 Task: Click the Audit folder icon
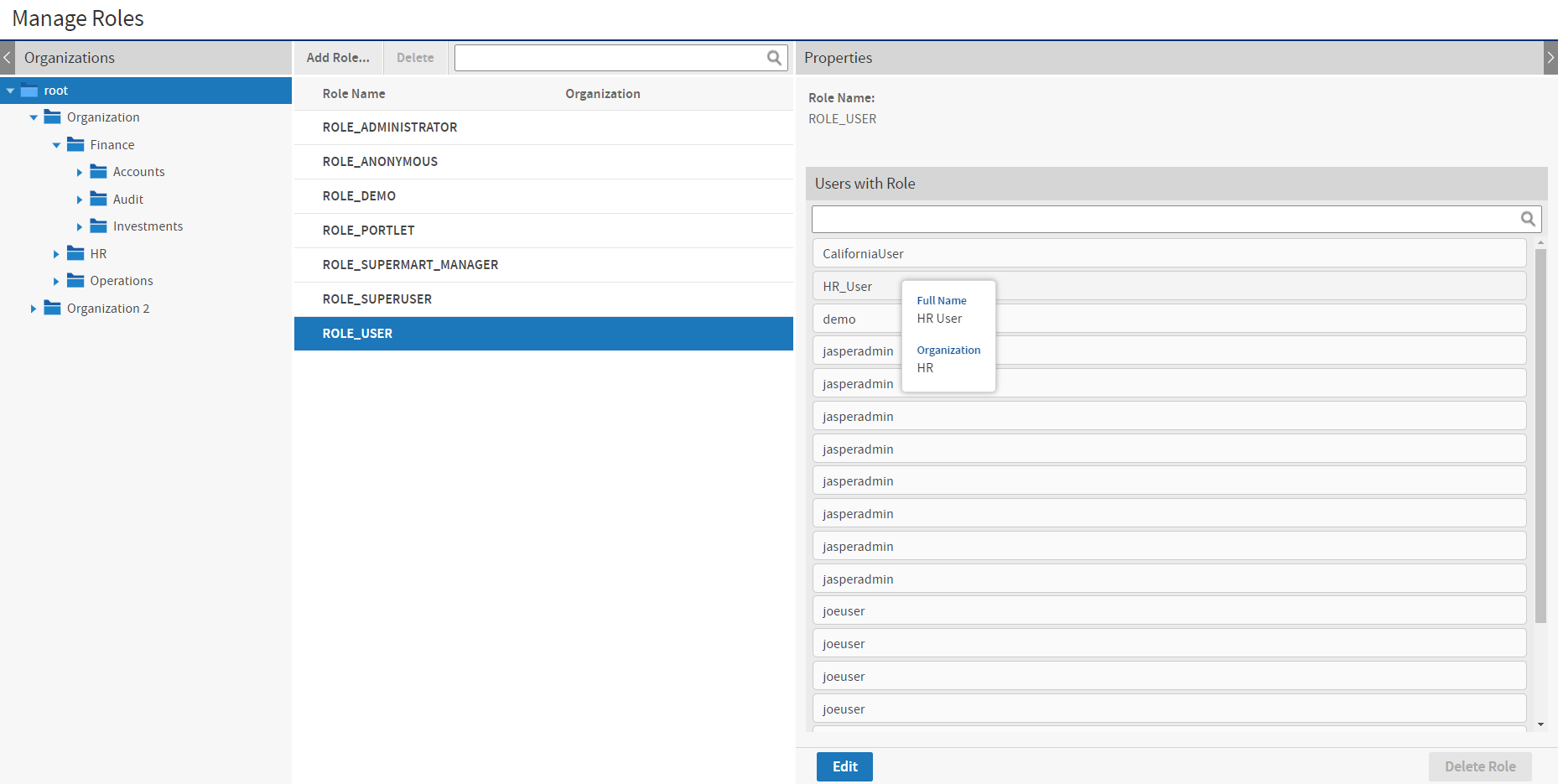(98, 200)
